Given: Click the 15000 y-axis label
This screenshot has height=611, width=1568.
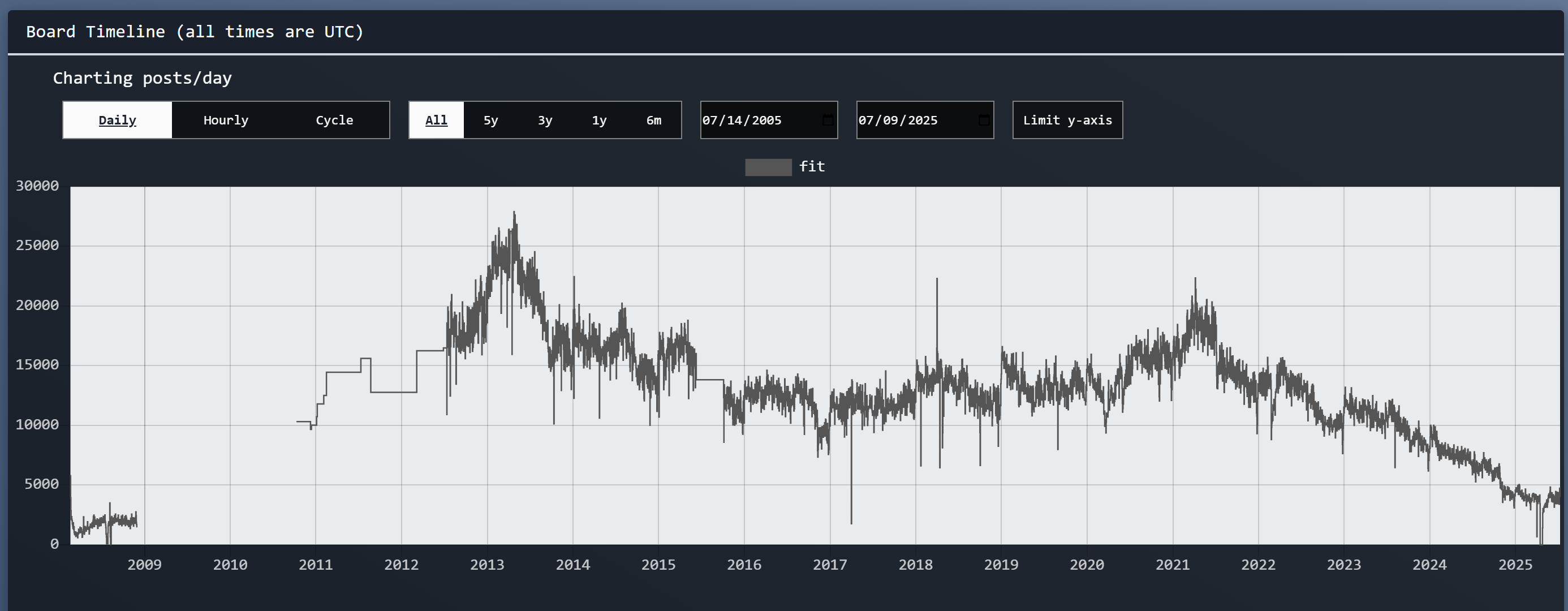Looking at the screenshot, I should (x=37, y=365).
